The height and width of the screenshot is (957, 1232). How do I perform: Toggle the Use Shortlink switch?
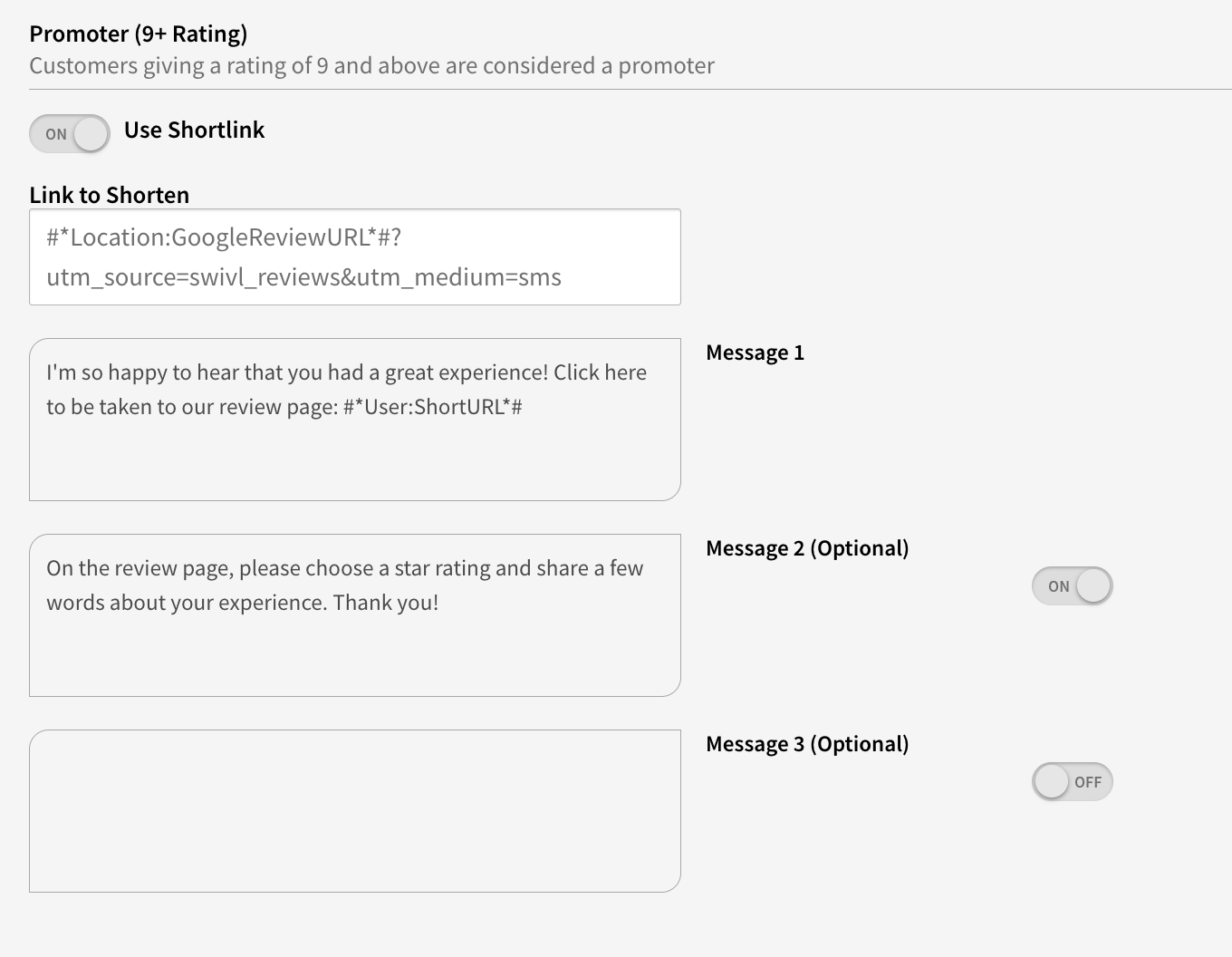(70, 134)
